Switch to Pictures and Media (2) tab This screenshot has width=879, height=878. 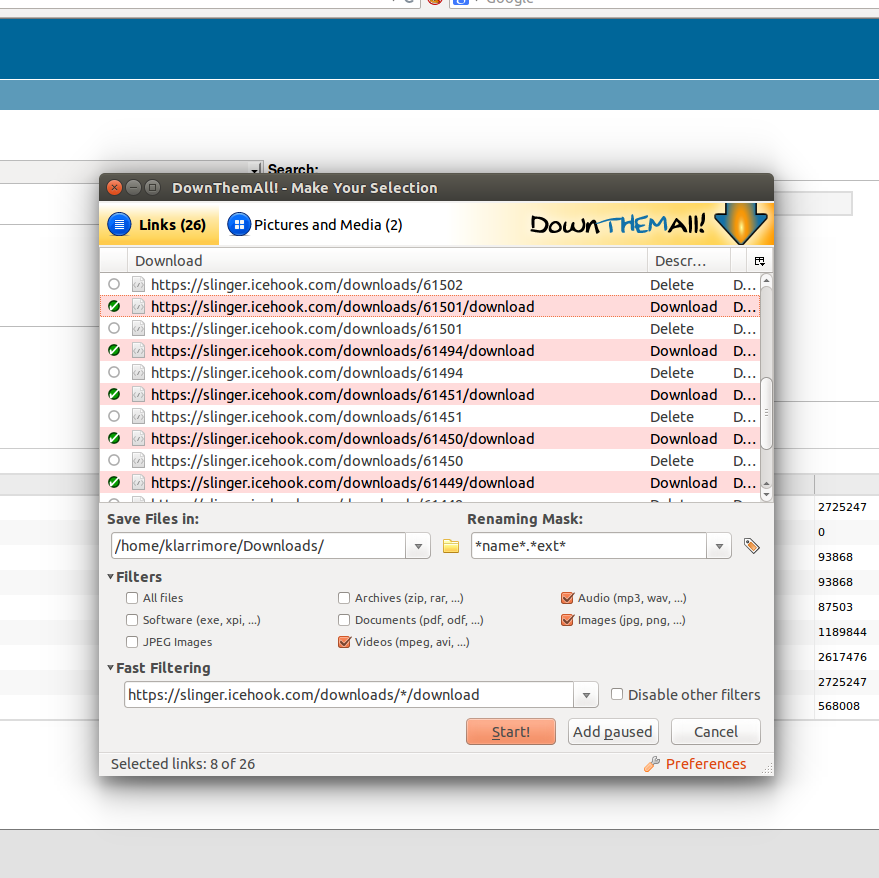pyautogui.click(x=315, y=225)
